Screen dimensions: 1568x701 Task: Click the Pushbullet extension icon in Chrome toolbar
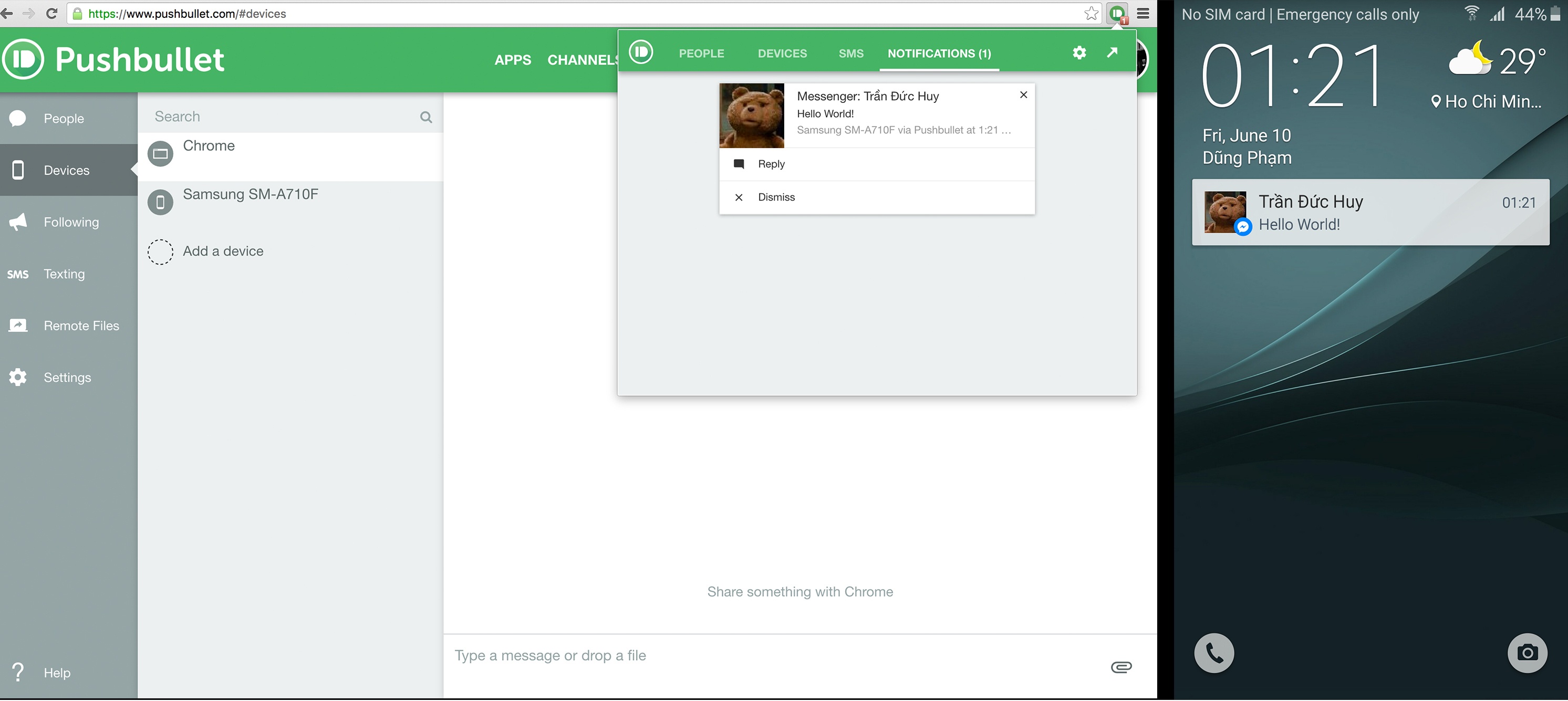[1118, 13]
